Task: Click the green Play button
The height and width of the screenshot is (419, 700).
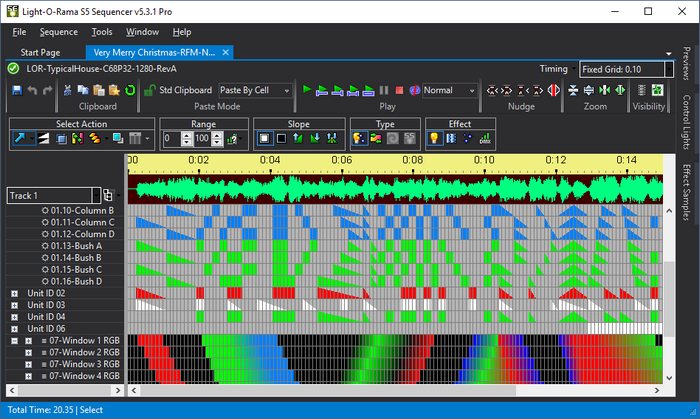Action: [307, 90]
